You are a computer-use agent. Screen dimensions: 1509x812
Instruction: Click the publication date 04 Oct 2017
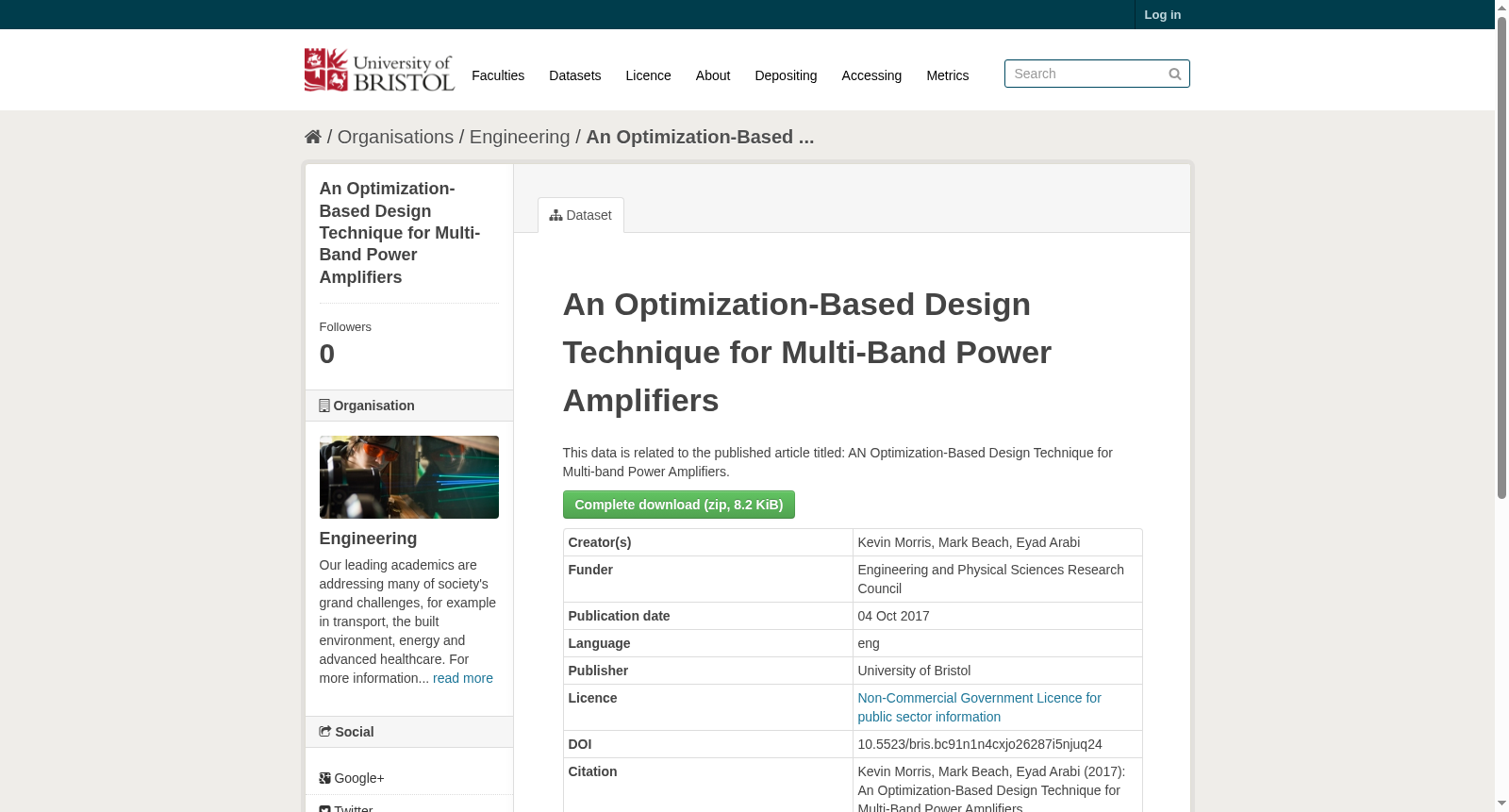click(x=893, y=616)
